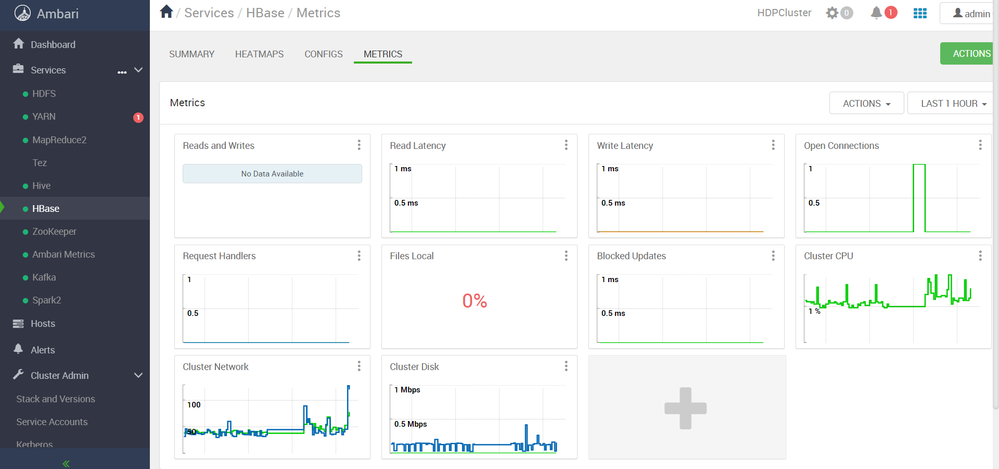Click Services breadcrumb link
The width and height of the screenshot is (999, 469).
pyautogui.click(x=207, y=13)
